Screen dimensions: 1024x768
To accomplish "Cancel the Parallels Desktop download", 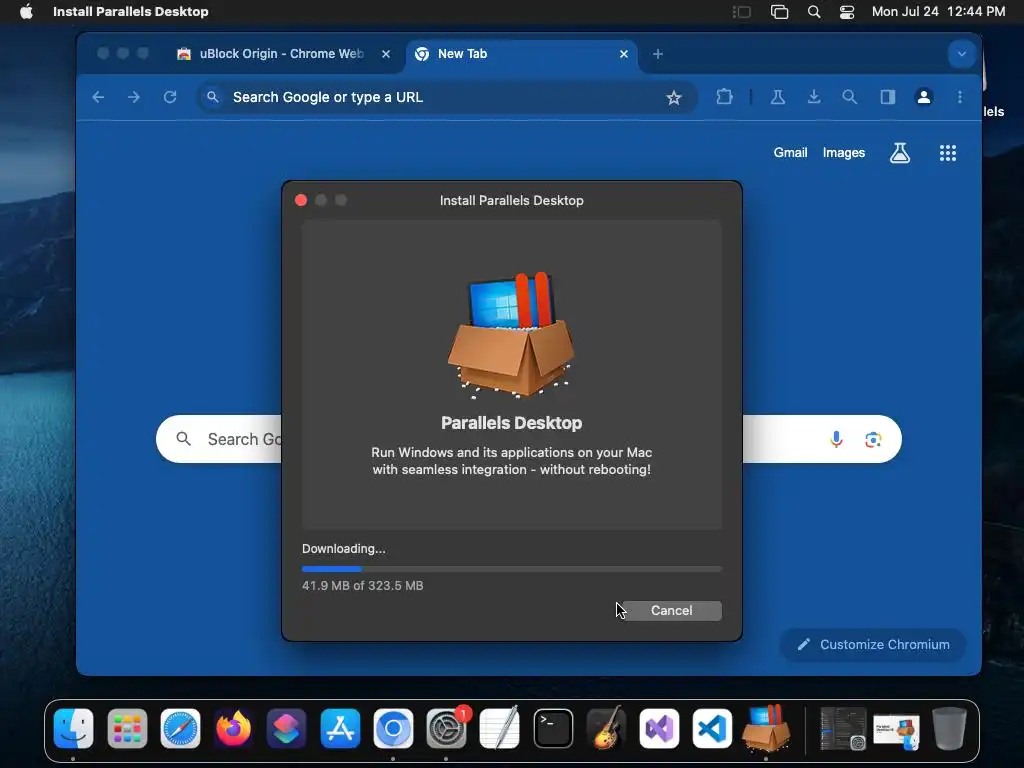I will (671, 611).
